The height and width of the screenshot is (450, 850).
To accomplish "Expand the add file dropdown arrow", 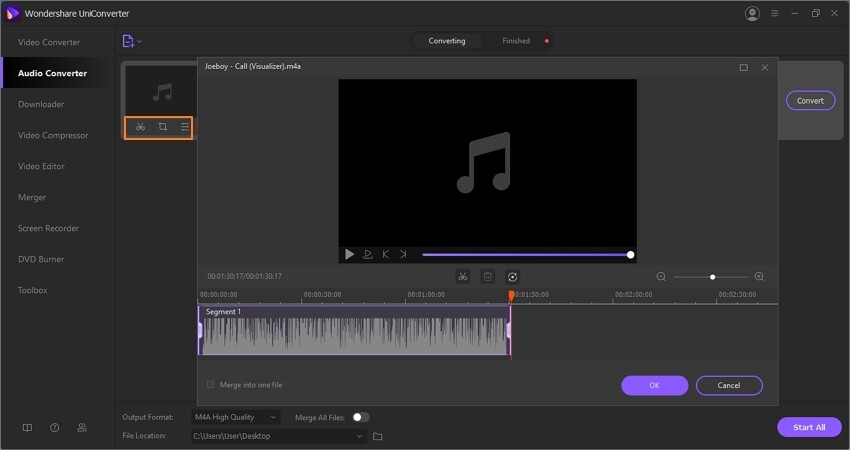I will tap(139, 41).
